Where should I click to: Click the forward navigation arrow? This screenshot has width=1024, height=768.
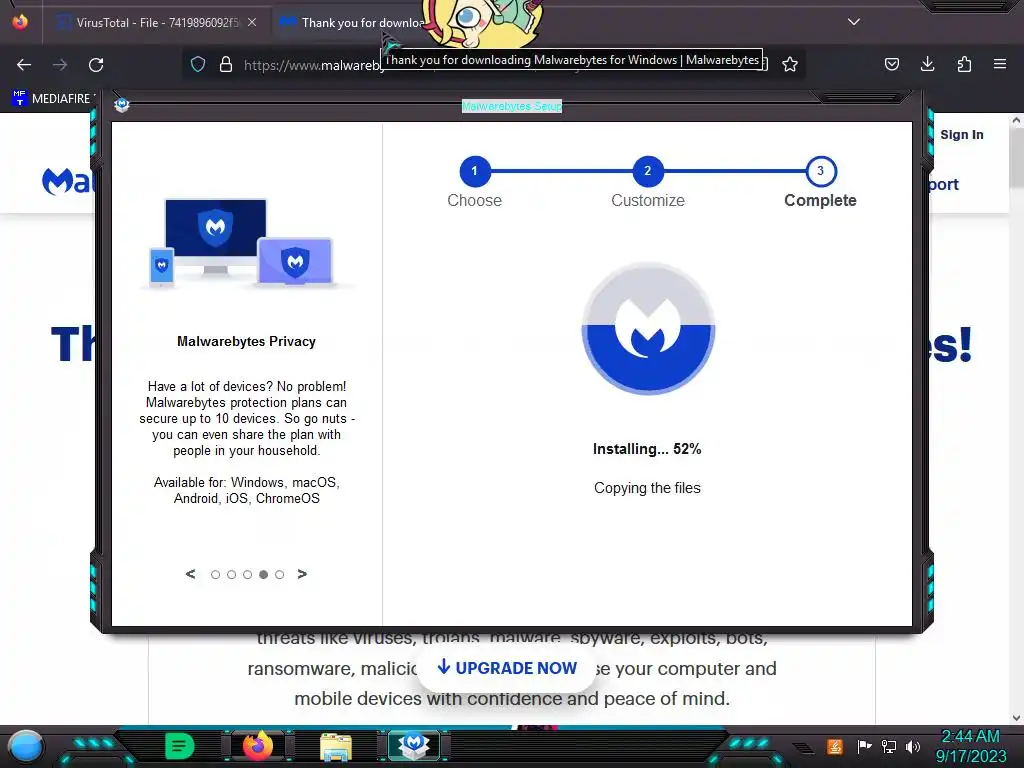(x=60, y=65)
